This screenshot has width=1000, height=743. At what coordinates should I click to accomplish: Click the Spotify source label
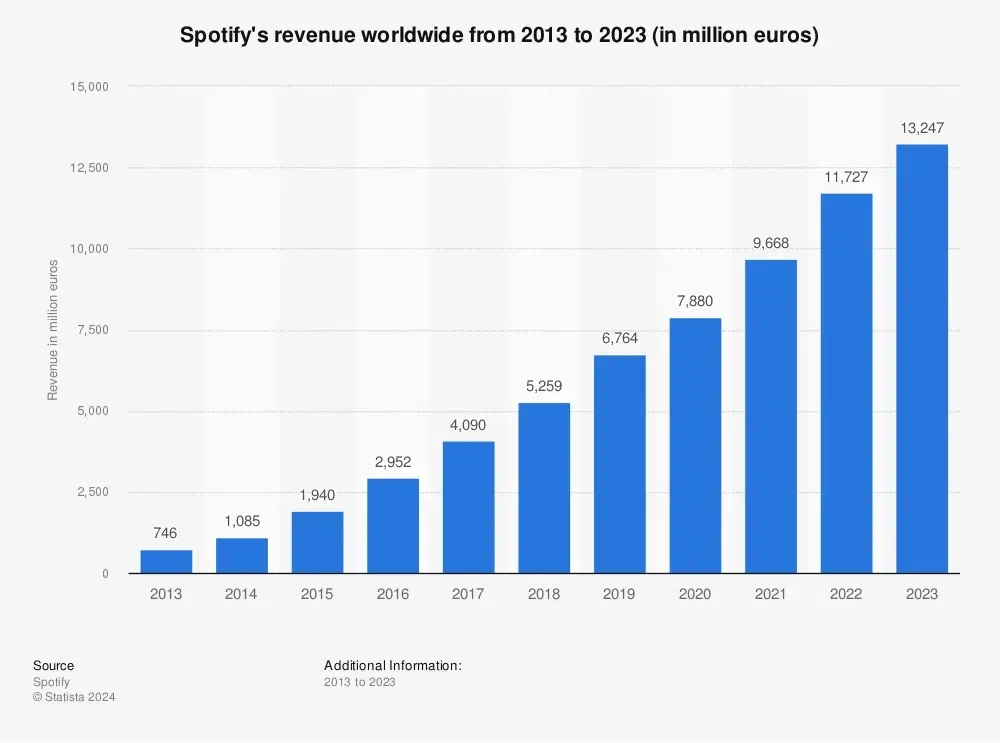pyautogui.click(x=51, y=681)
